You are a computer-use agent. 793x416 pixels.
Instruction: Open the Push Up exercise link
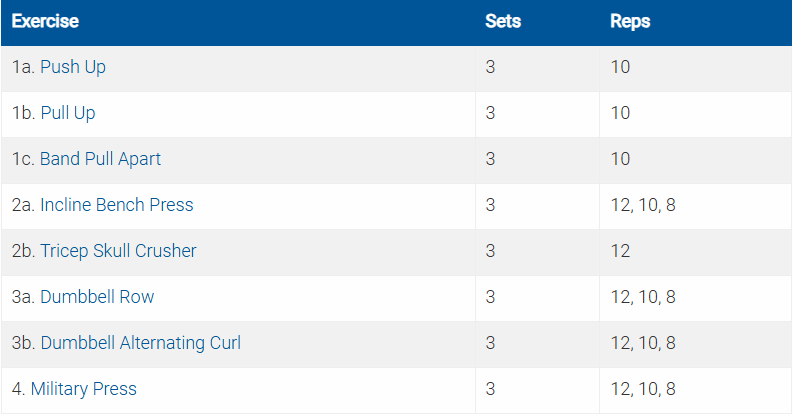(72, 68)
